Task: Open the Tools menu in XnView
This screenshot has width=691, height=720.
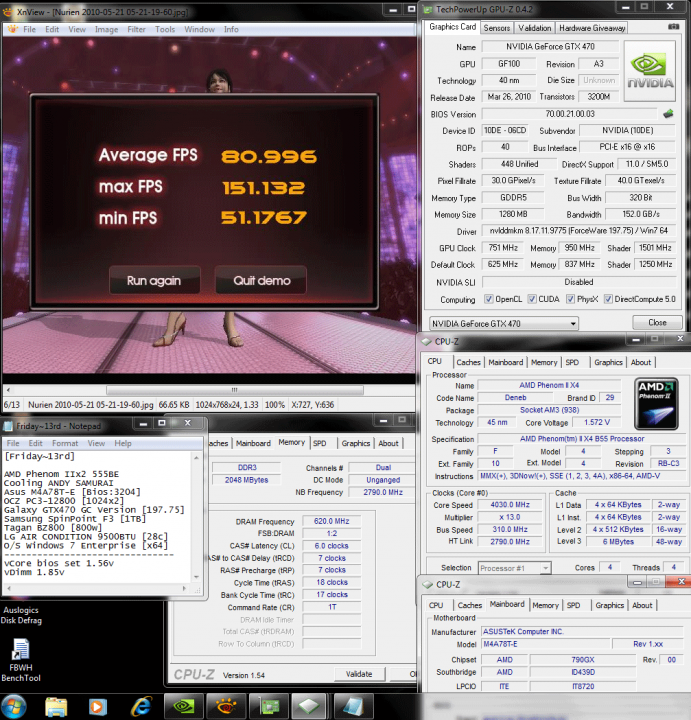Action: (165, 29)
